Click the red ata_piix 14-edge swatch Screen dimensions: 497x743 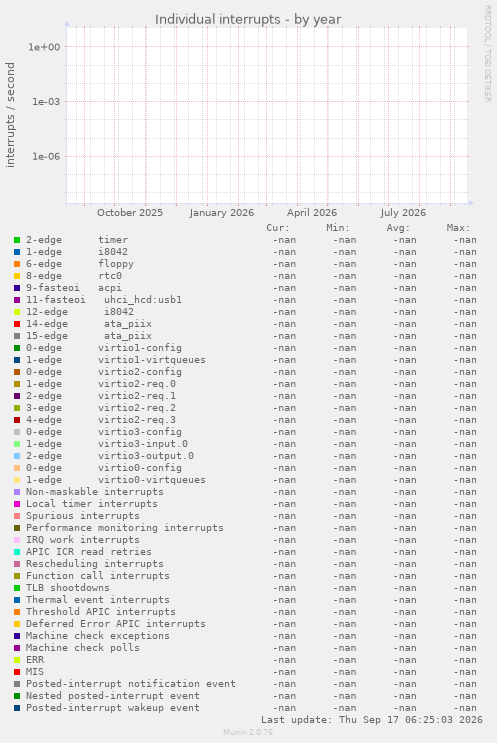(17, 324)
